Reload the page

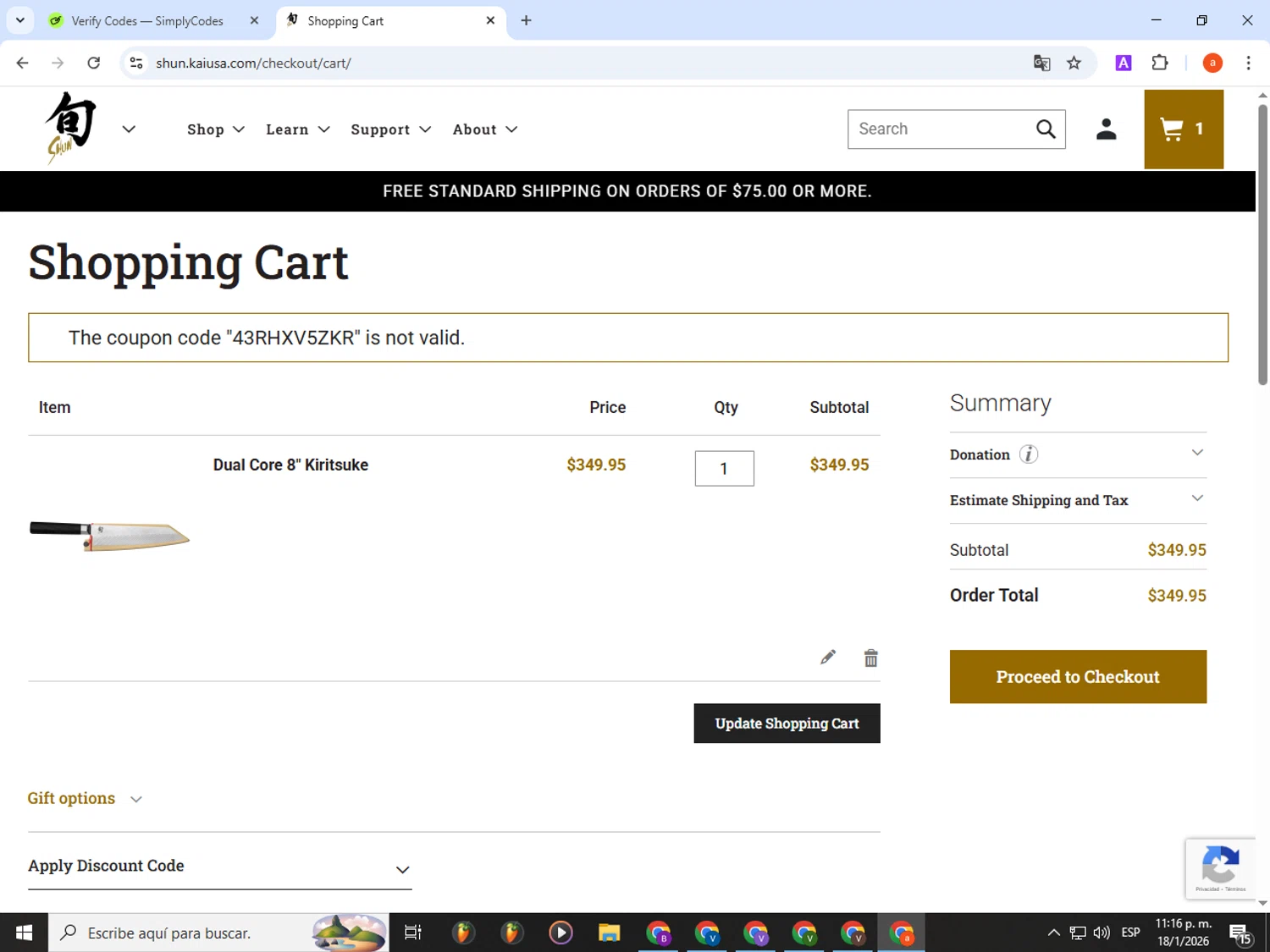(94, 63)
